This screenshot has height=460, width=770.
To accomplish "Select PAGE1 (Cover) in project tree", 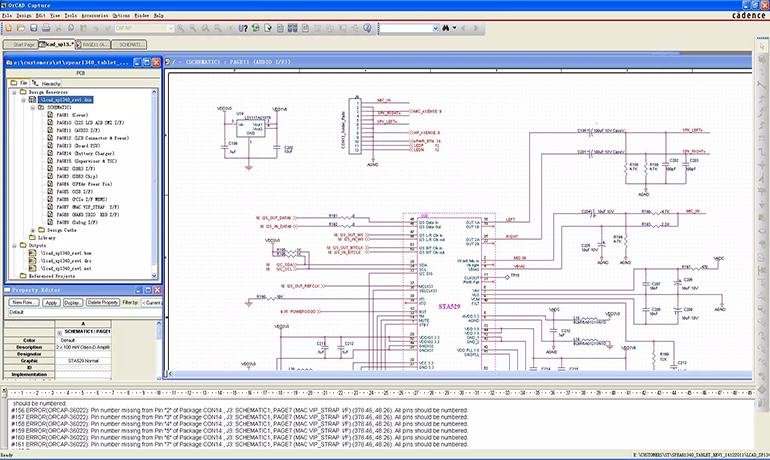I will click(x=72, y=115).
